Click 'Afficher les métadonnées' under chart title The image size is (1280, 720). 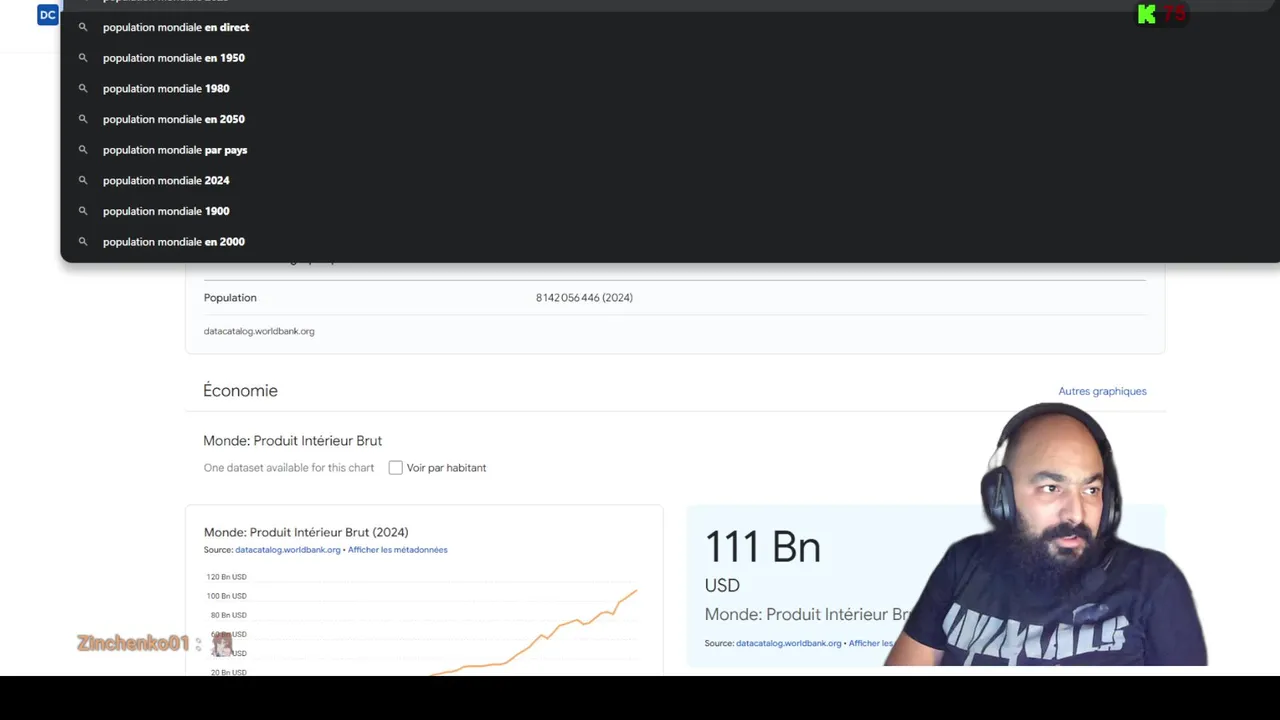pos(398,550)
